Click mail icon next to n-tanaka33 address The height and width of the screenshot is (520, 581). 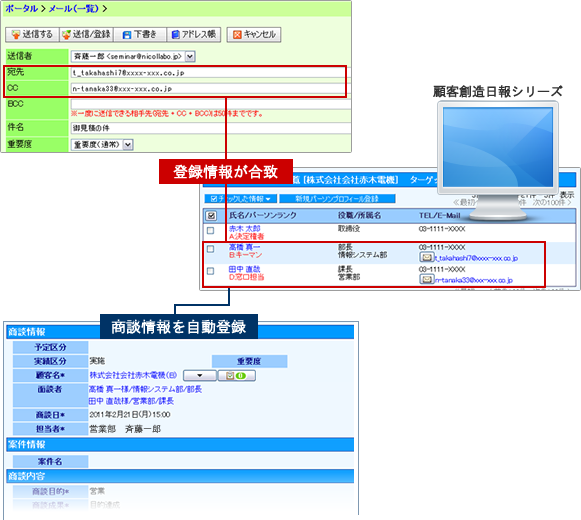pyautogui.click(x=426, y=279)
